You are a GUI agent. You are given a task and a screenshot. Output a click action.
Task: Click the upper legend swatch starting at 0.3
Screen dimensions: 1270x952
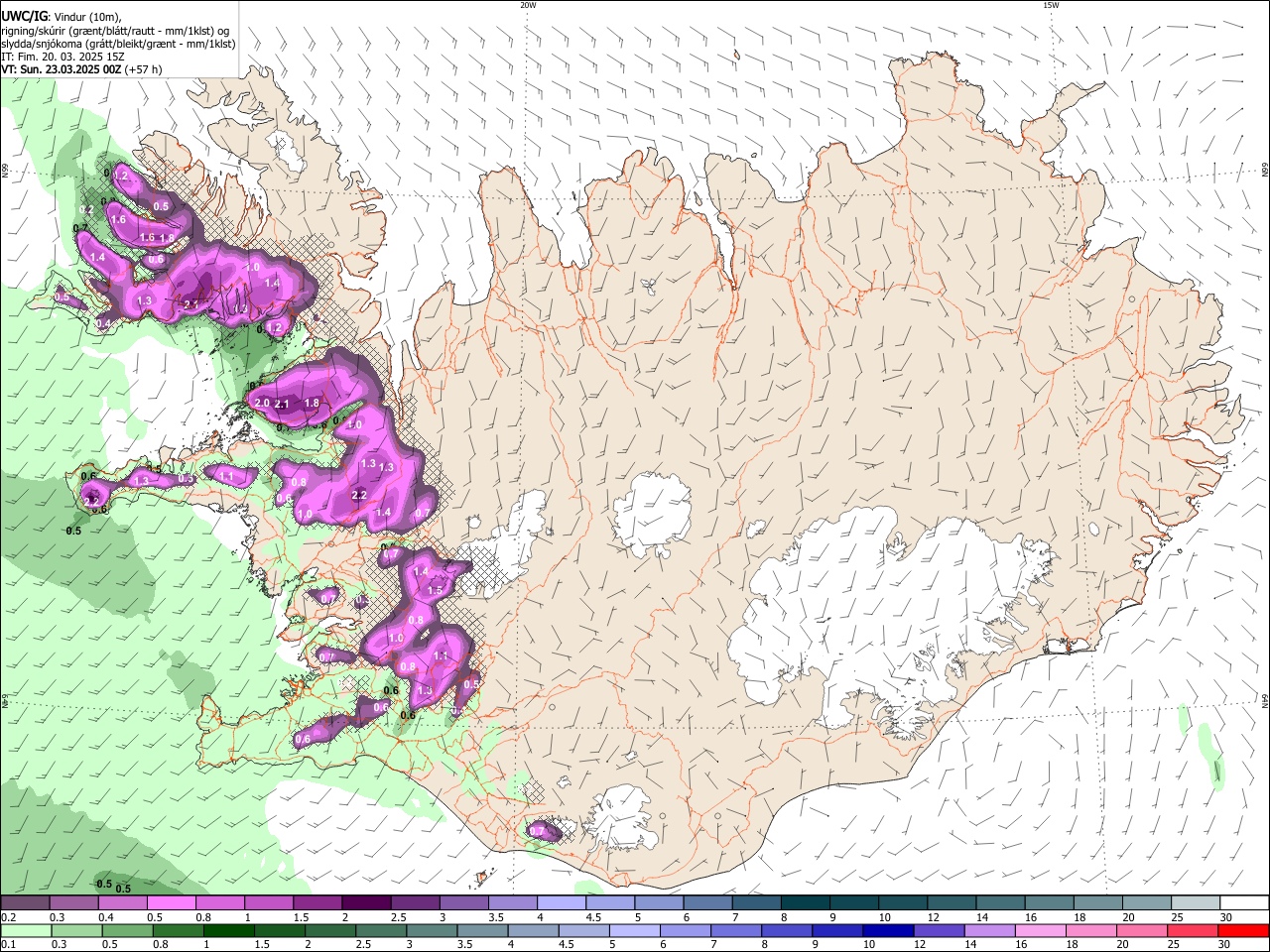73,902
